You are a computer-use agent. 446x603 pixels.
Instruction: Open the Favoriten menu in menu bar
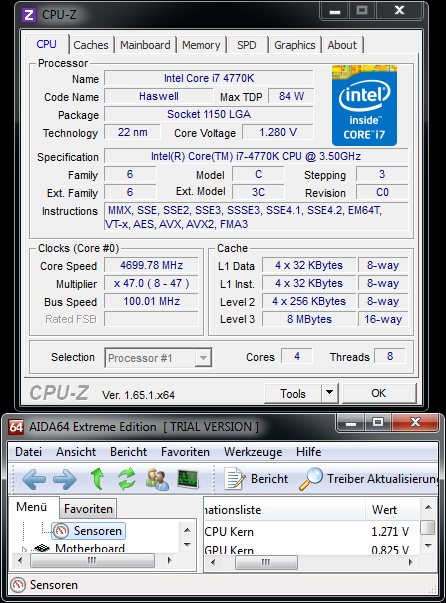(185, 451)
